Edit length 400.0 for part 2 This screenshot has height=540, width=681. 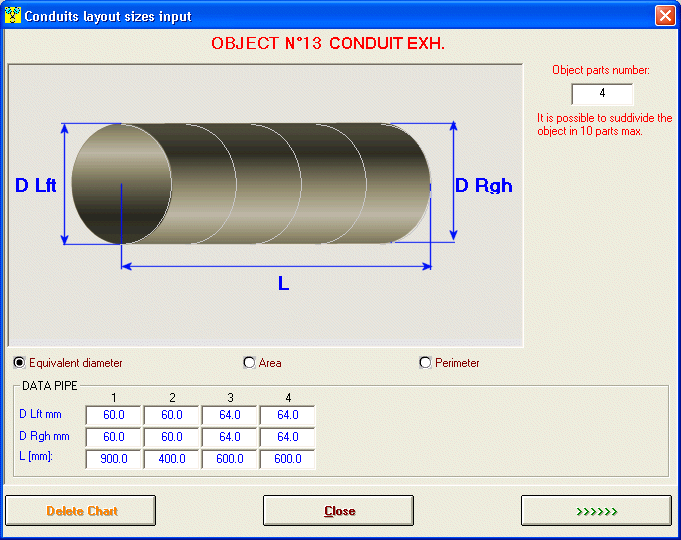point(172,459)
